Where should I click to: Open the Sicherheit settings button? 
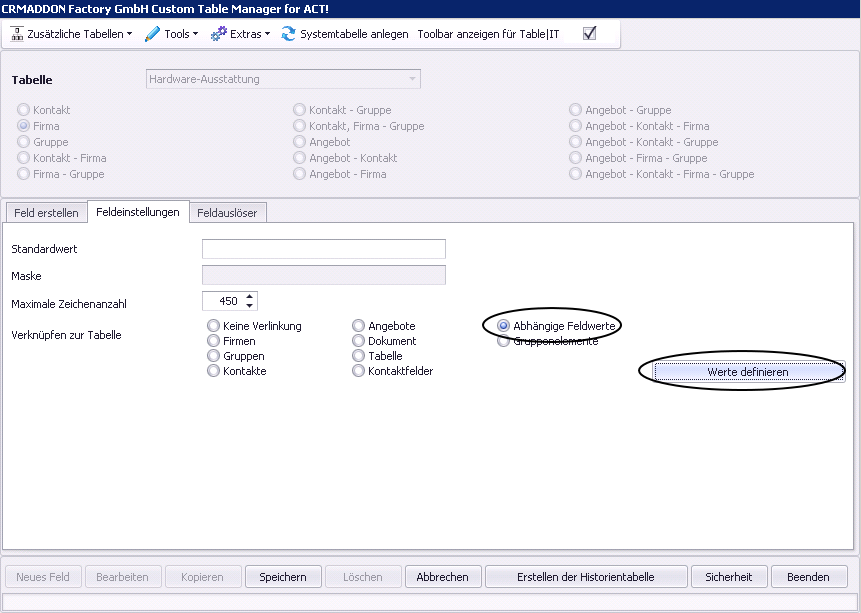coord(729,577)
